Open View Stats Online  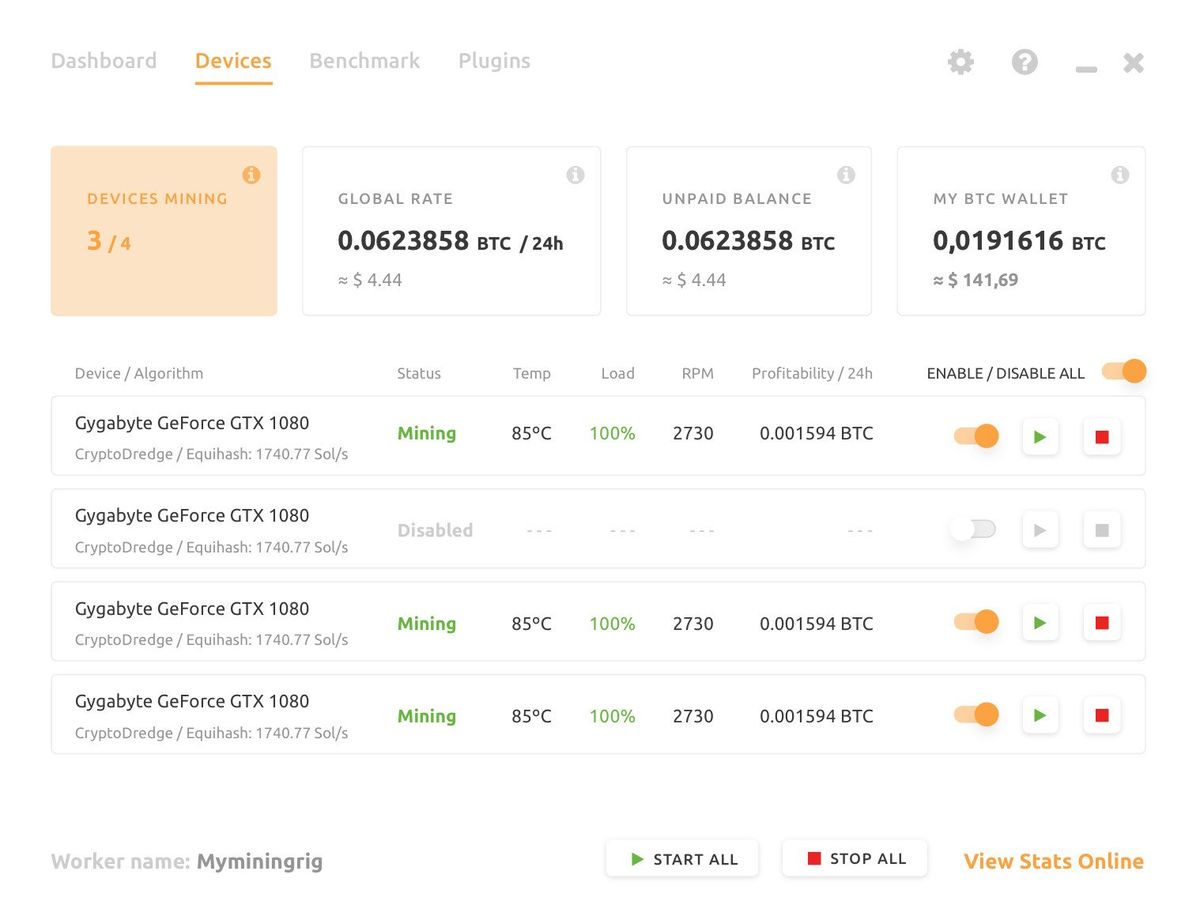tap(1053, 861)
